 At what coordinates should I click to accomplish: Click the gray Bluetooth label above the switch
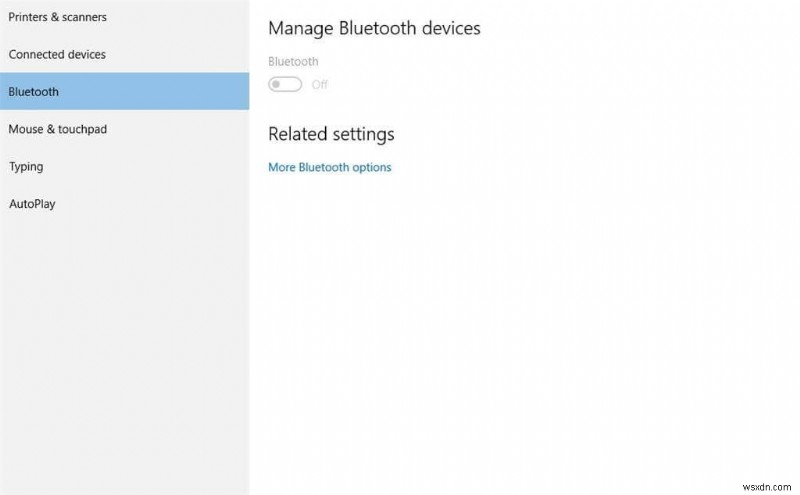[x=293, y=62]
